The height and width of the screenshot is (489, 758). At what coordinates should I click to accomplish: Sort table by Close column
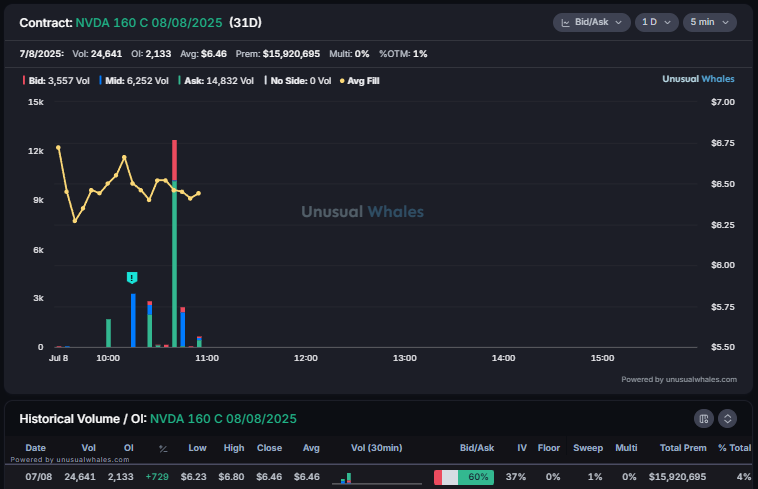point(269,448)
